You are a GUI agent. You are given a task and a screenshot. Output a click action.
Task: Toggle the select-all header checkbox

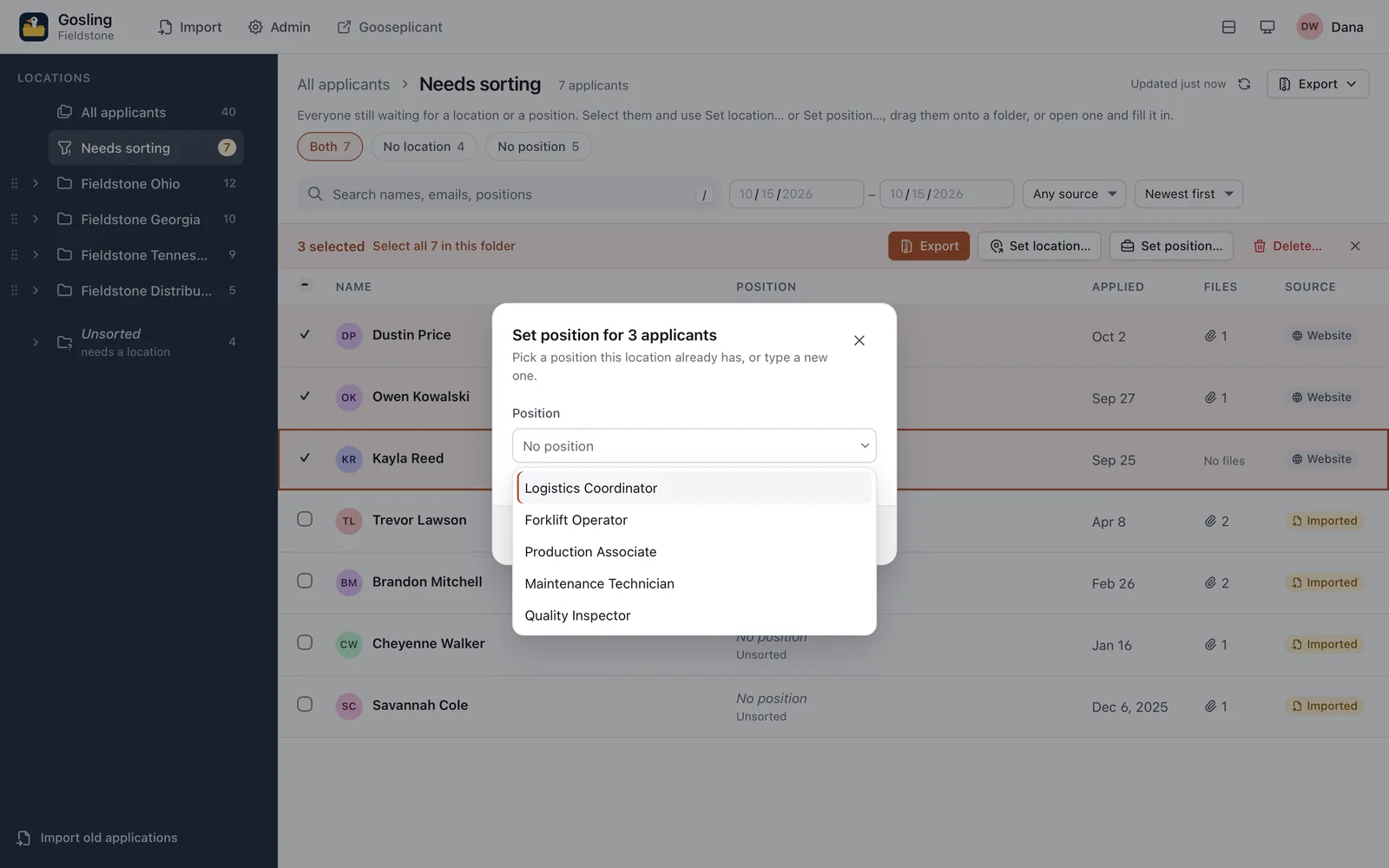coord(305,285)
